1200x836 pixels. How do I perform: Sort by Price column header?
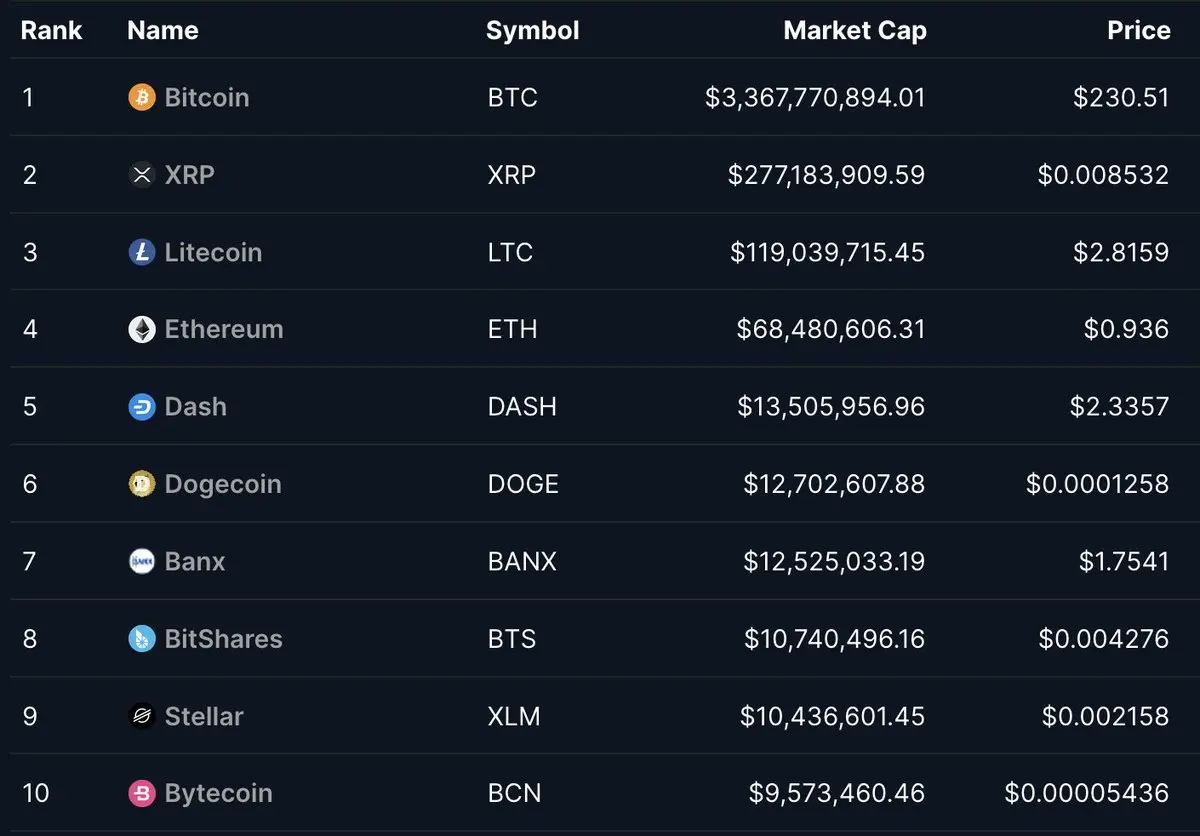[1138, 30]
